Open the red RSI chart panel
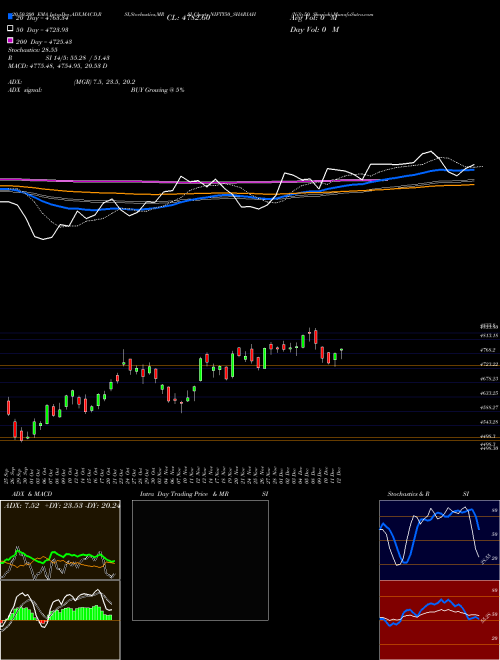The height and width of the screenshot is (660, 500). pos(439,620)
